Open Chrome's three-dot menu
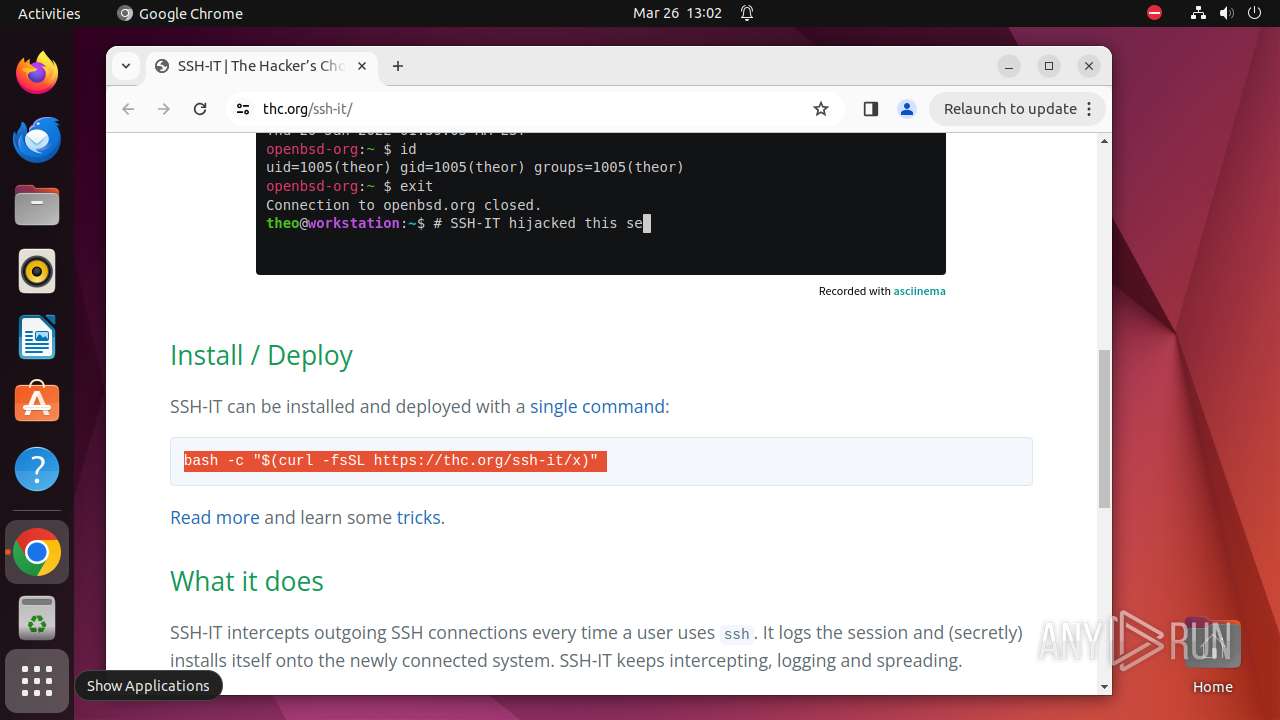 point(1091,109)
